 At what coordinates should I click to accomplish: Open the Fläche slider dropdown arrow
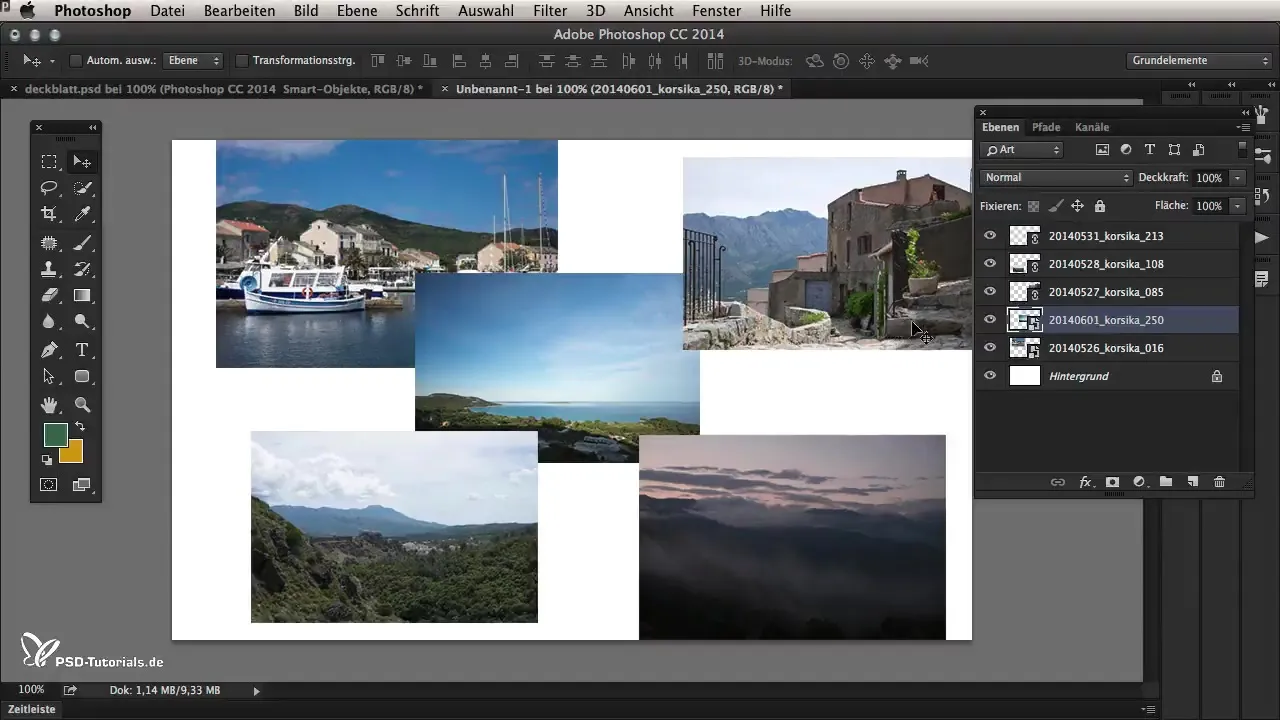pos(1238,206)
